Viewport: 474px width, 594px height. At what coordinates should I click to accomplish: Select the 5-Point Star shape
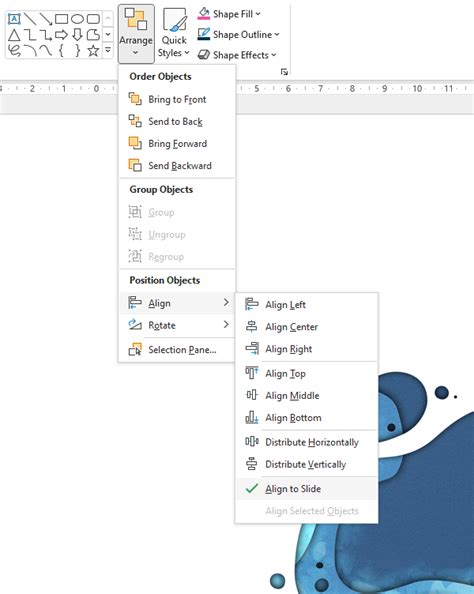point(93,50)
